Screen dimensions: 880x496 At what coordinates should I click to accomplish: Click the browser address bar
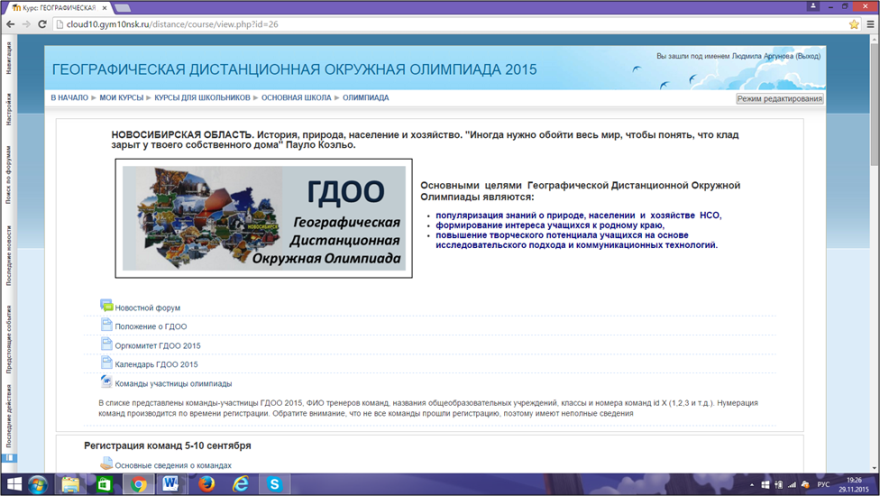click(x=400, y=24)
